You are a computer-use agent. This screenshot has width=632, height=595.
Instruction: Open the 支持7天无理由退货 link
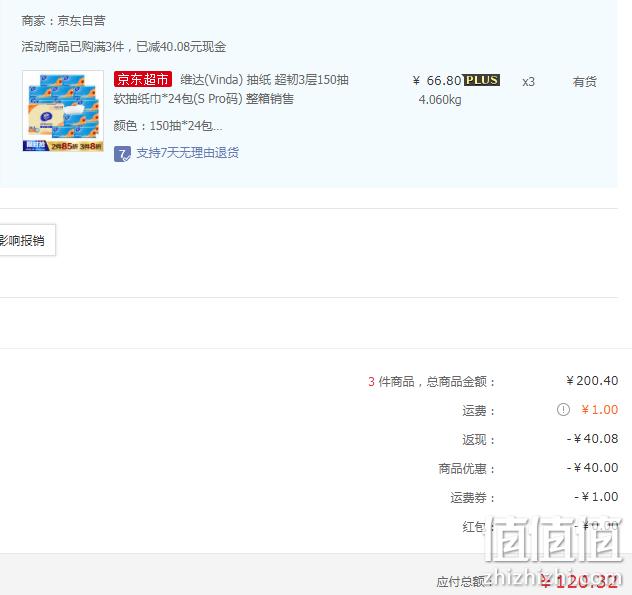tap(187, 153)
